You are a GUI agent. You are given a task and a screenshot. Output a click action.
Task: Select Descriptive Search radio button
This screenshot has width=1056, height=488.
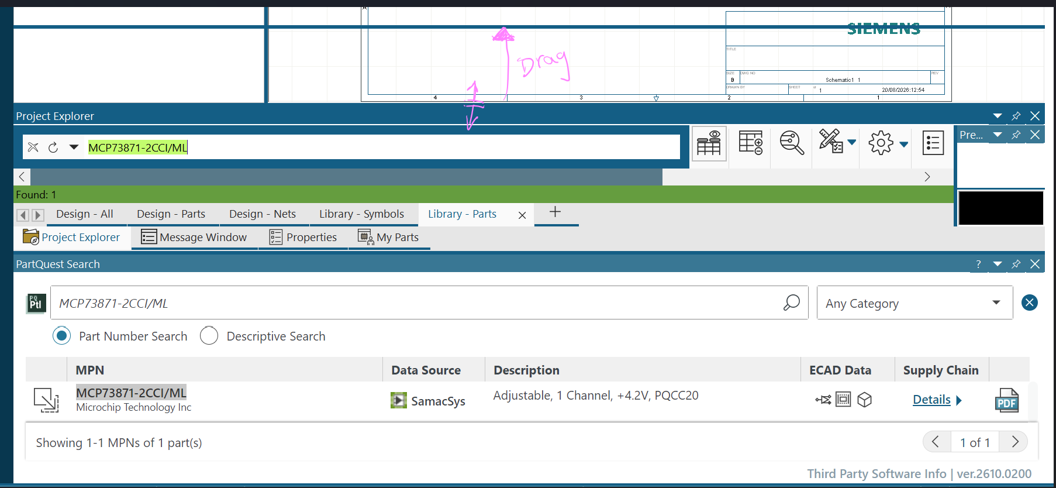(x=209, y=336)
